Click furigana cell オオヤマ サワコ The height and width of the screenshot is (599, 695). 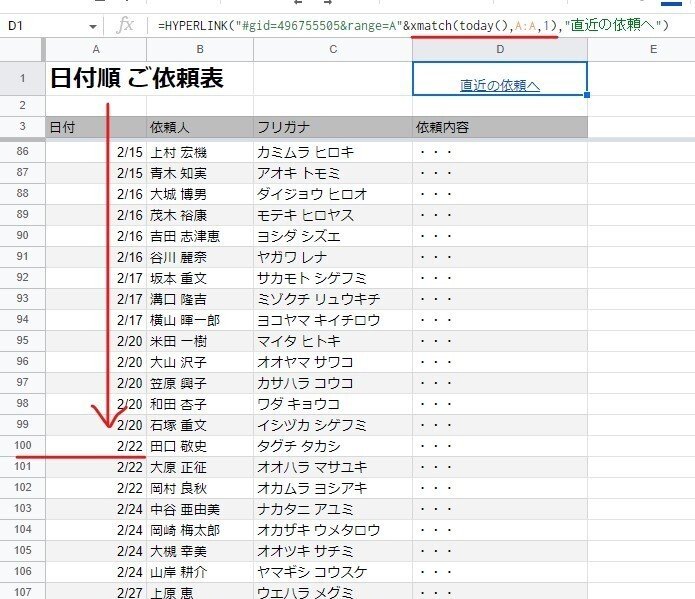point(333,362)
